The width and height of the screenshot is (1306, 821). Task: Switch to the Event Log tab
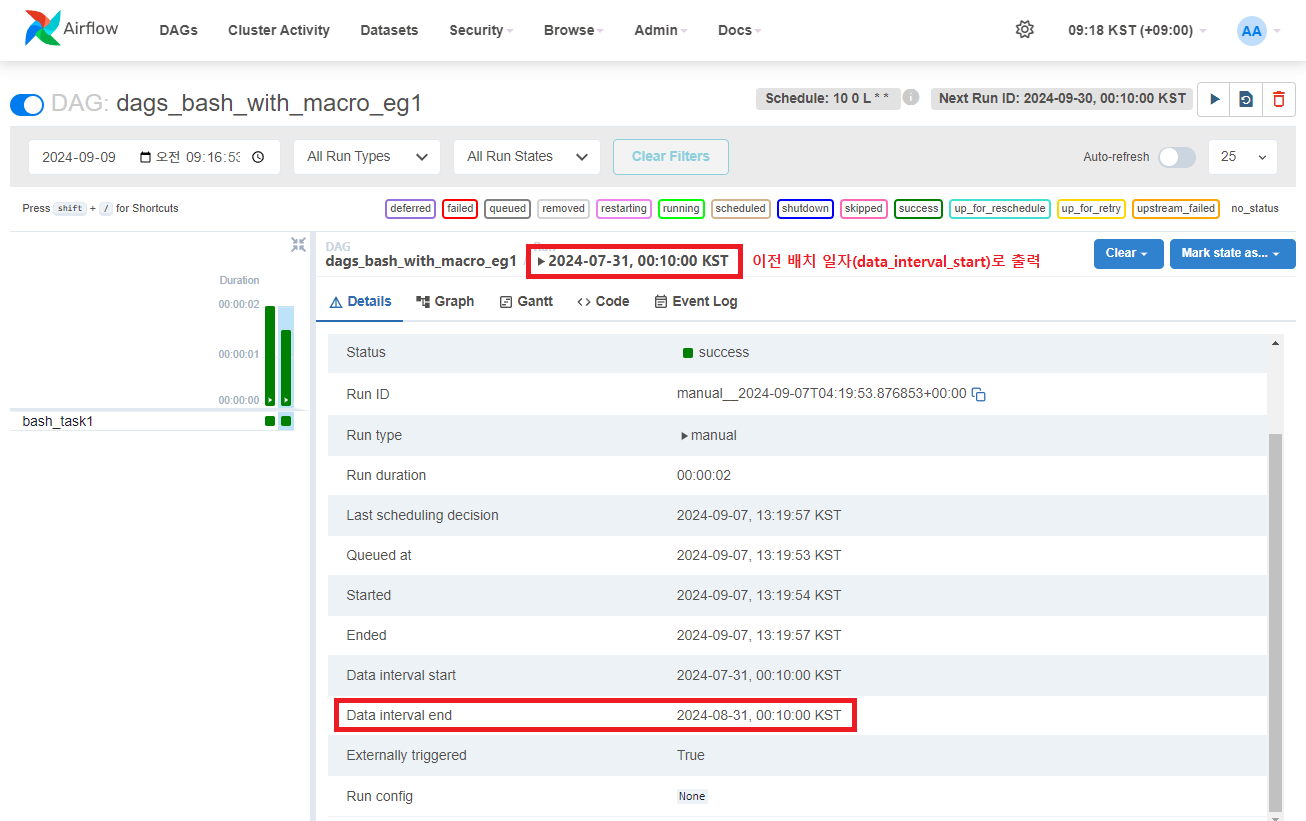click(696, 301)
